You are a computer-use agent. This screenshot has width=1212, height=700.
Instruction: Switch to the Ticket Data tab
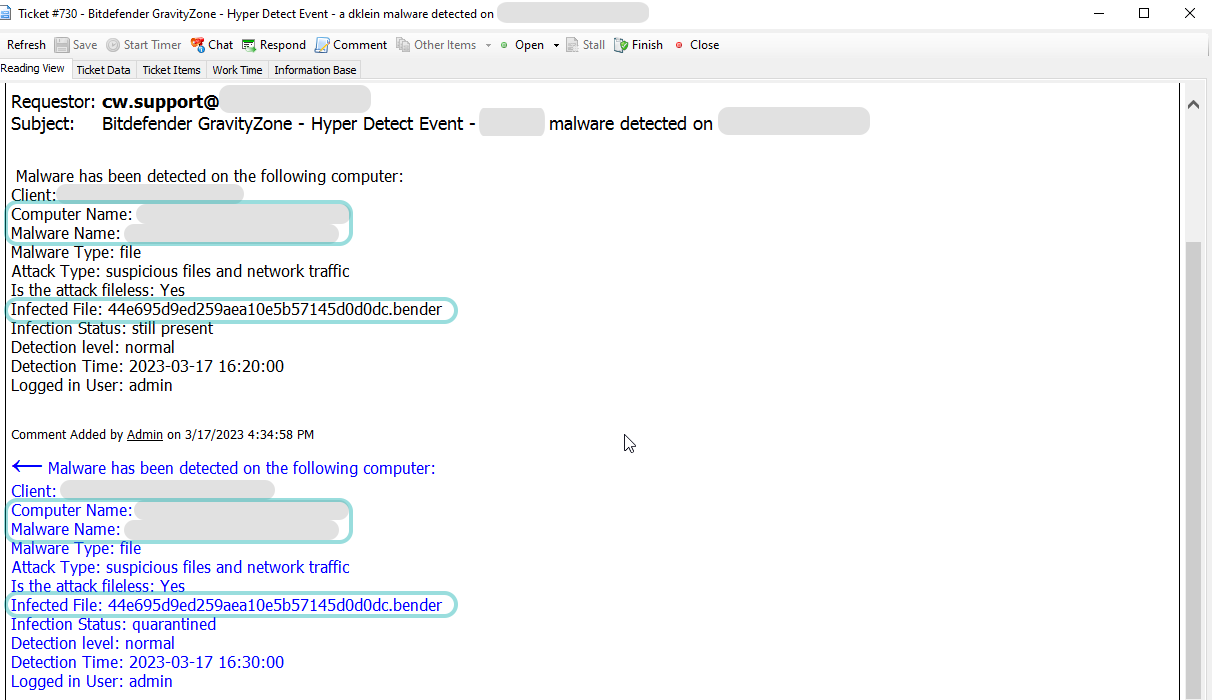[x=103, y=69]
